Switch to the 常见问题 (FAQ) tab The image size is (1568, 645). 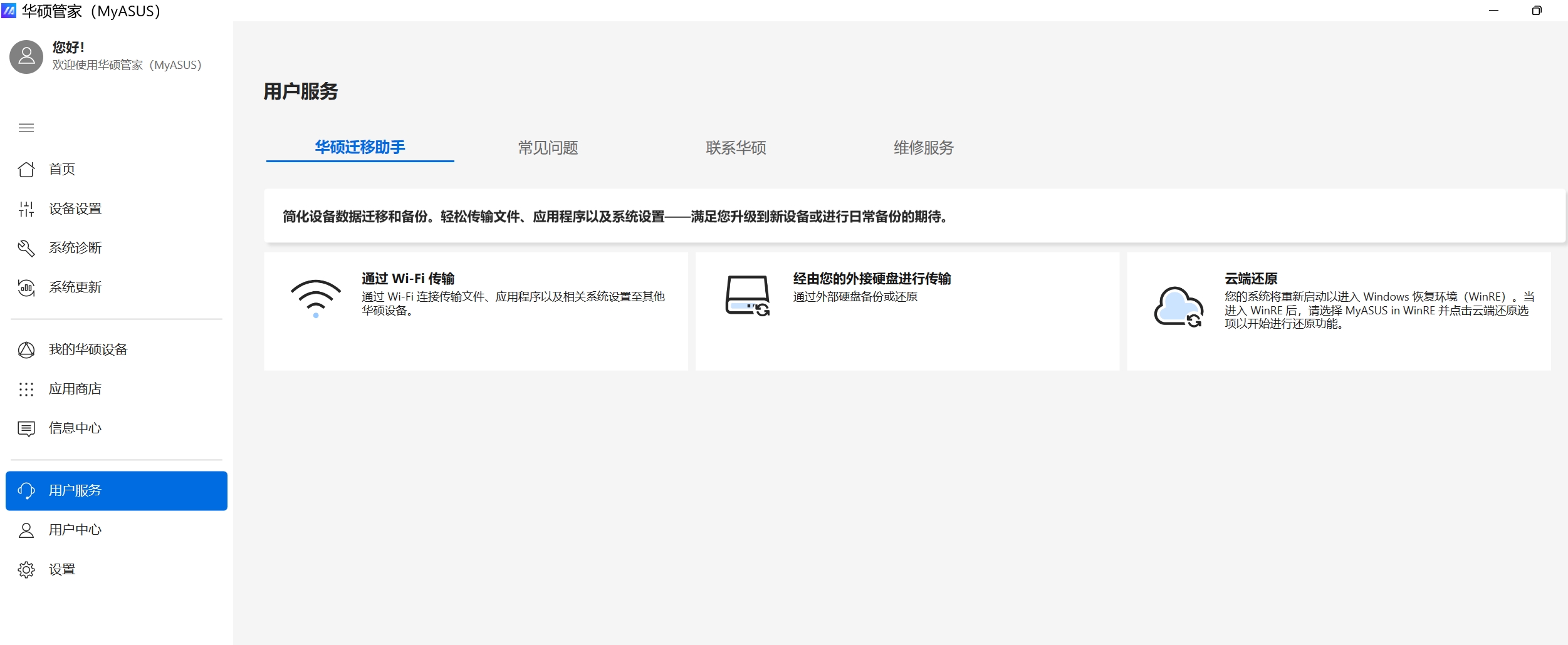[x=548, y=148]
